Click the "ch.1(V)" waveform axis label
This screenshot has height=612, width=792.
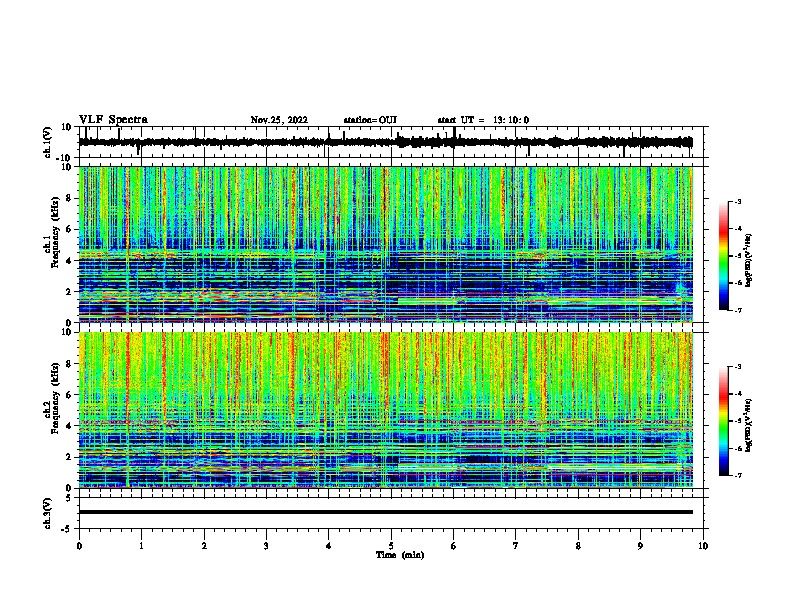48,142
